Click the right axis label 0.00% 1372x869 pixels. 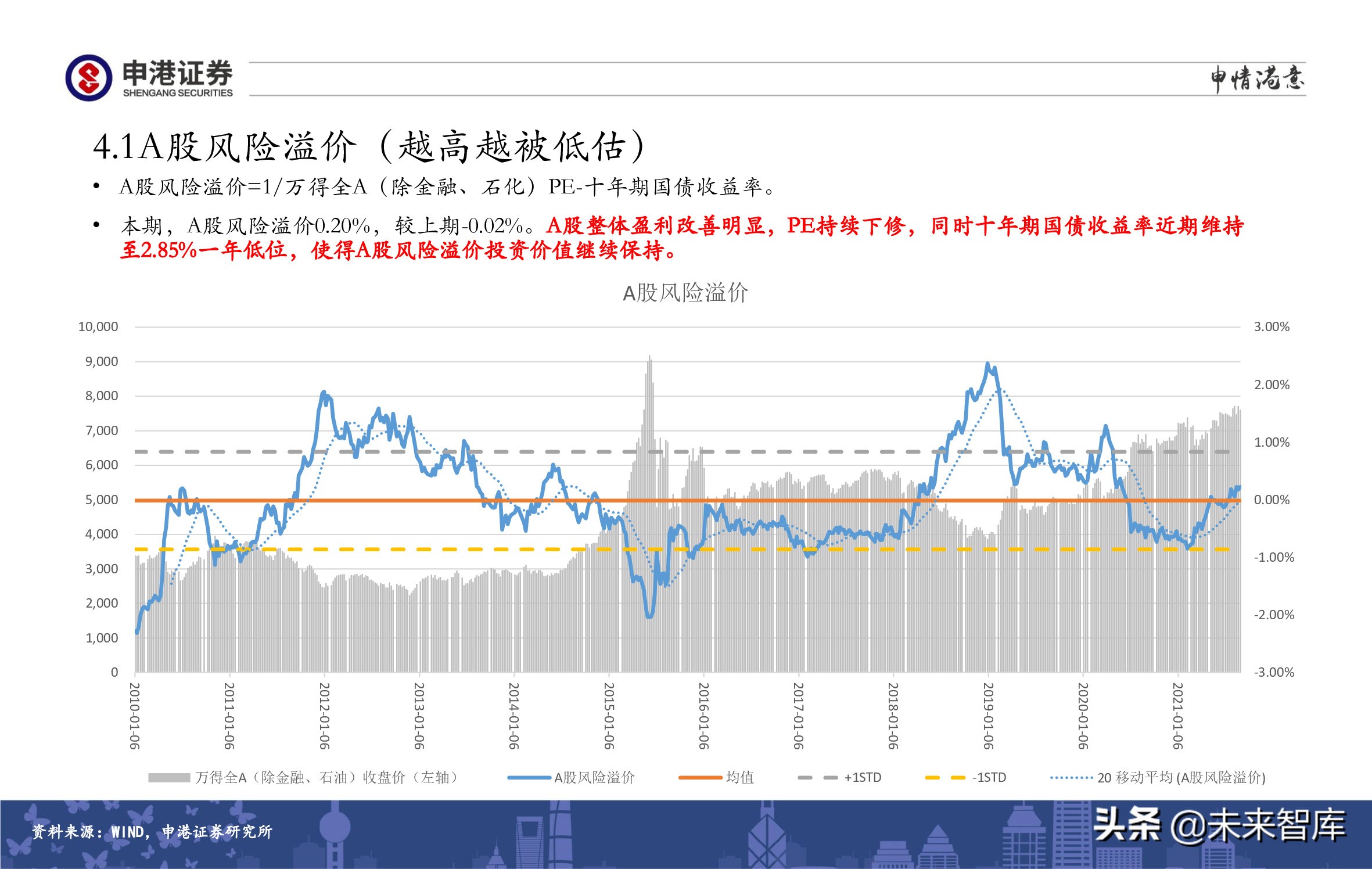1272,500
